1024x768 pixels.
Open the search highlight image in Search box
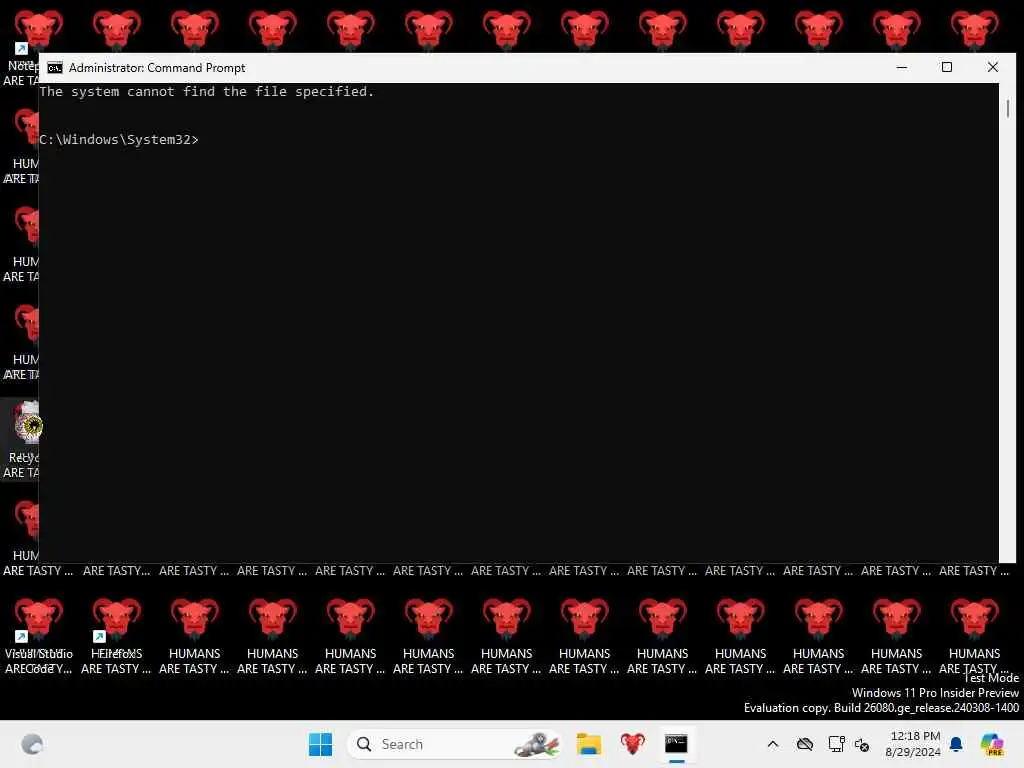click(536, 744)
